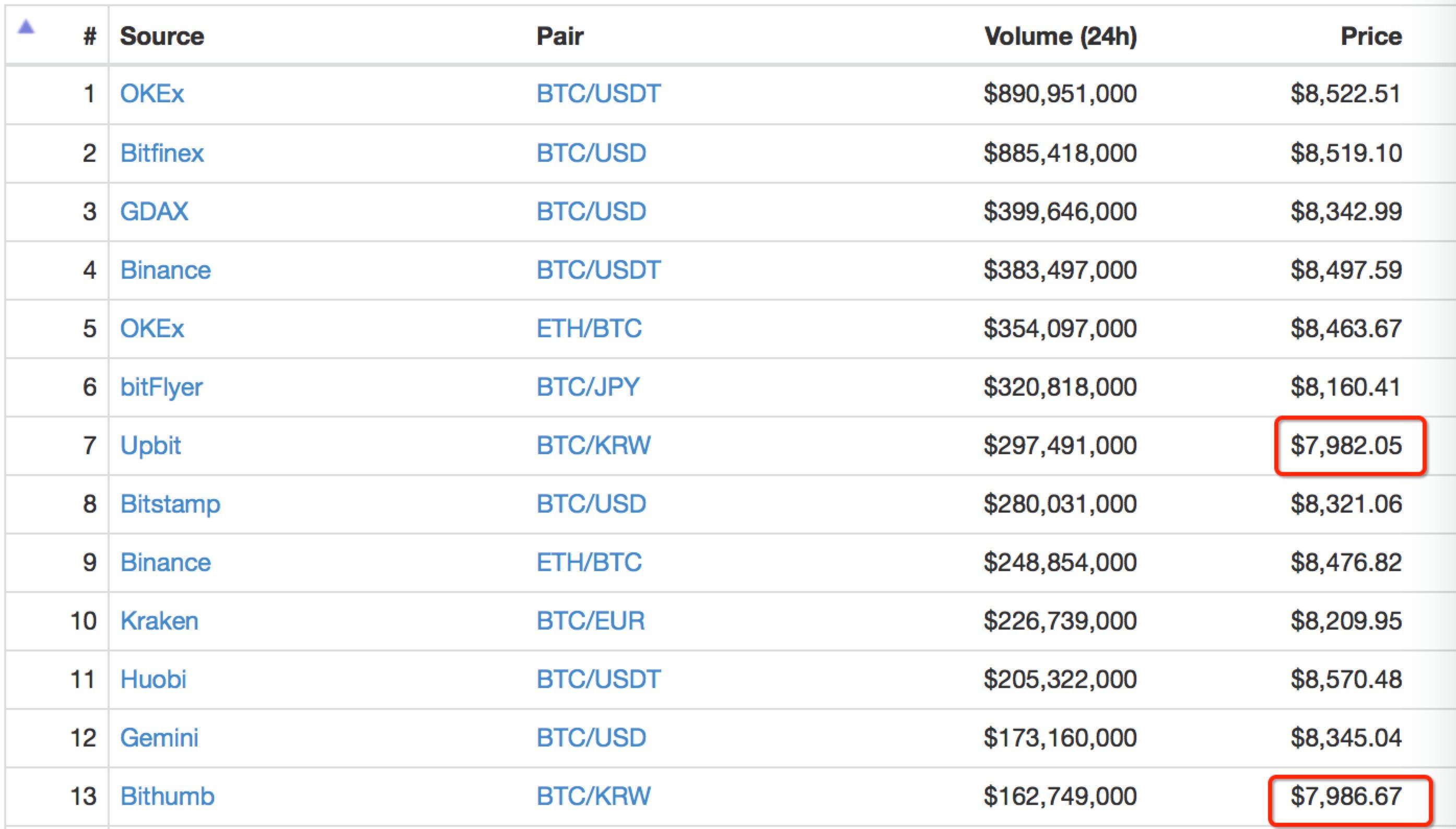Open the Upbit exchange link
The image size is (1456, 829).
coord(150,446)
